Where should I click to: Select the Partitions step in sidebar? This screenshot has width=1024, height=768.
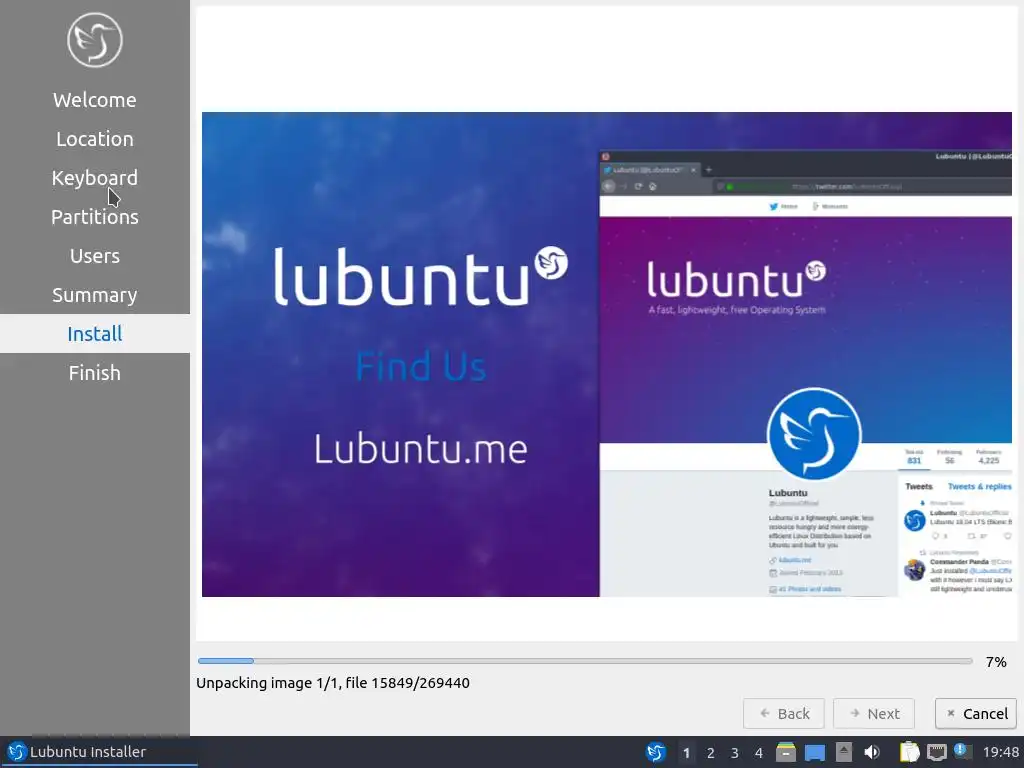(95, 217)
